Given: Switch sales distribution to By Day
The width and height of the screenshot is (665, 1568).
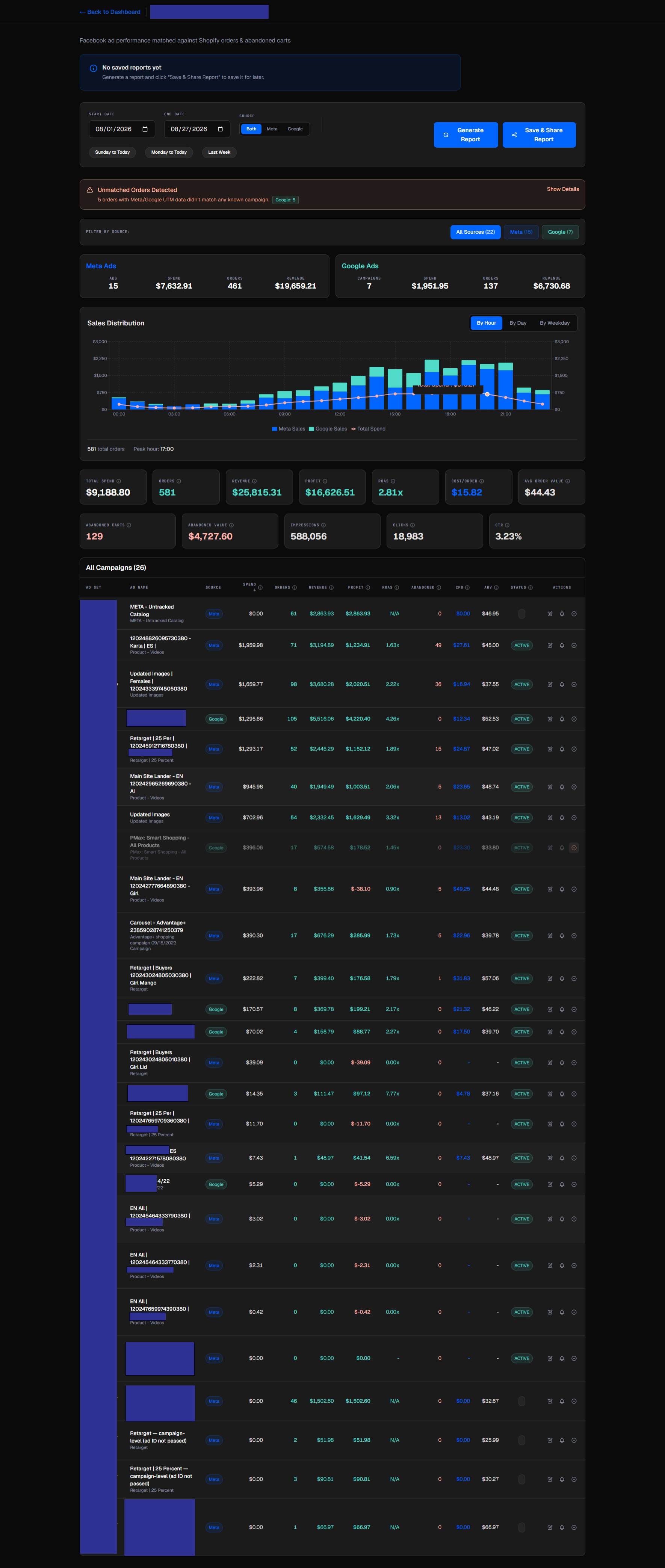Looking at the screenshot, I should 518,323.
